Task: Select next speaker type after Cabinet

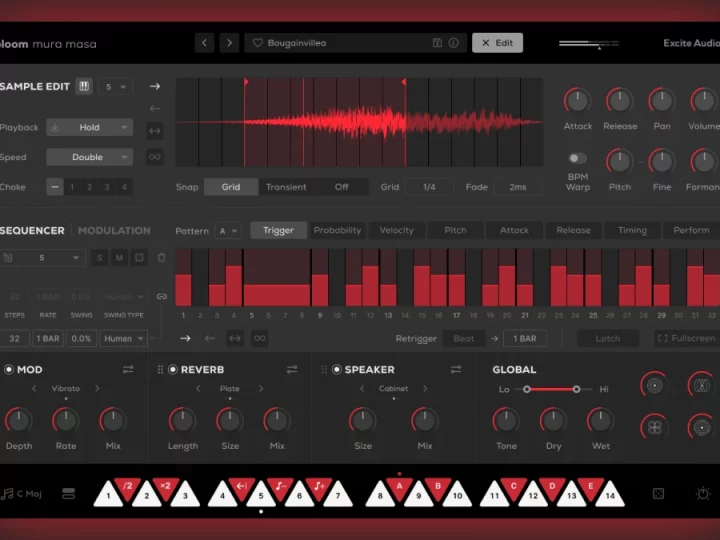Action: click(x=425, y=388)
